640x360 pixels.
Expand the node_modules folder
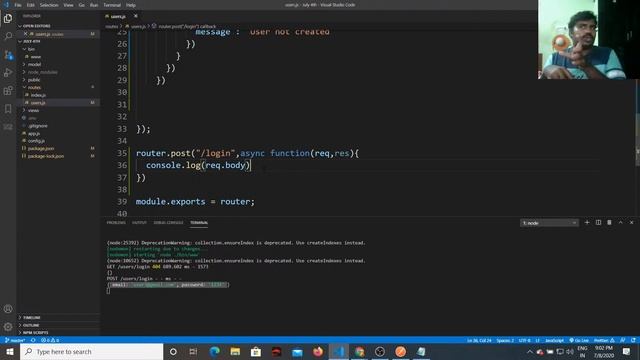[x=59, y=72]
